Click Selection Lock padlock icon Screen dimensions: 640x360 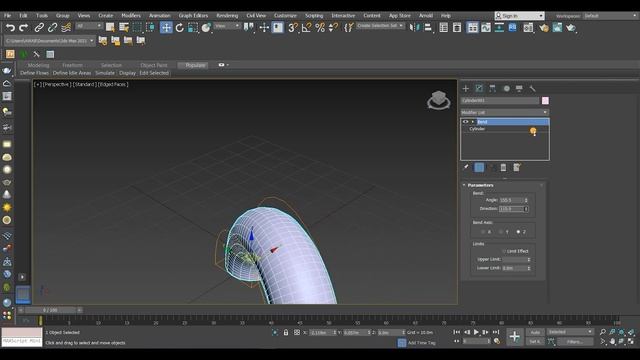pyautogui.click(x=286, y=333)
